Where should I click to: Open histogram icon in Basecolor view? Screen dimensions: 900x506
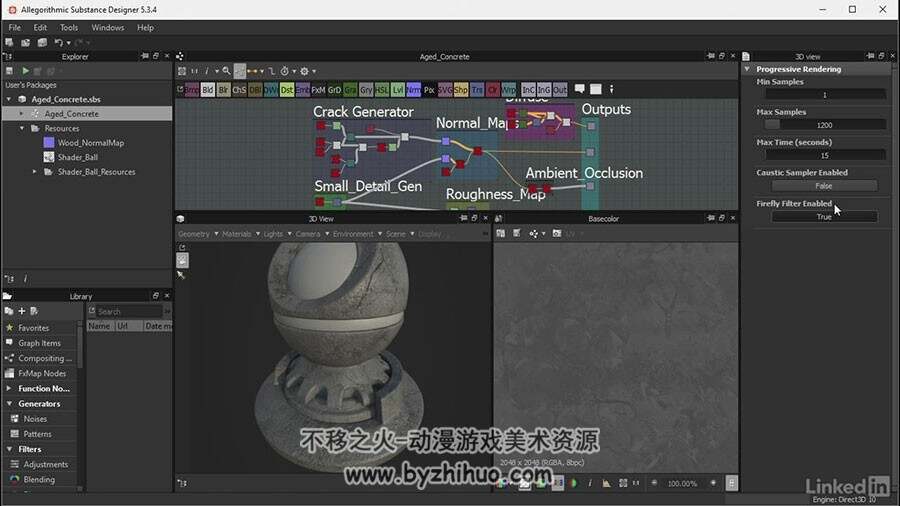point(606,484)
